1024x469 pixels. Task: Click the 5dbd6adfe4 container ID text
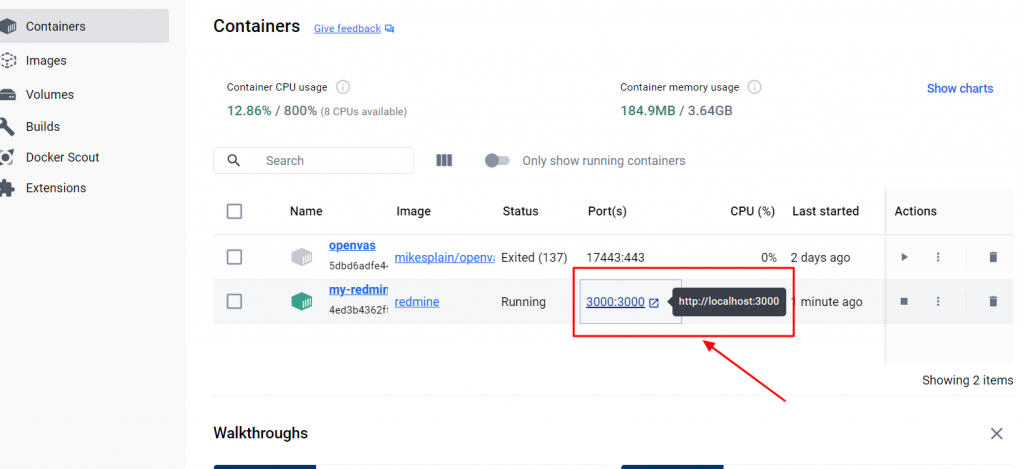(359, 266)
